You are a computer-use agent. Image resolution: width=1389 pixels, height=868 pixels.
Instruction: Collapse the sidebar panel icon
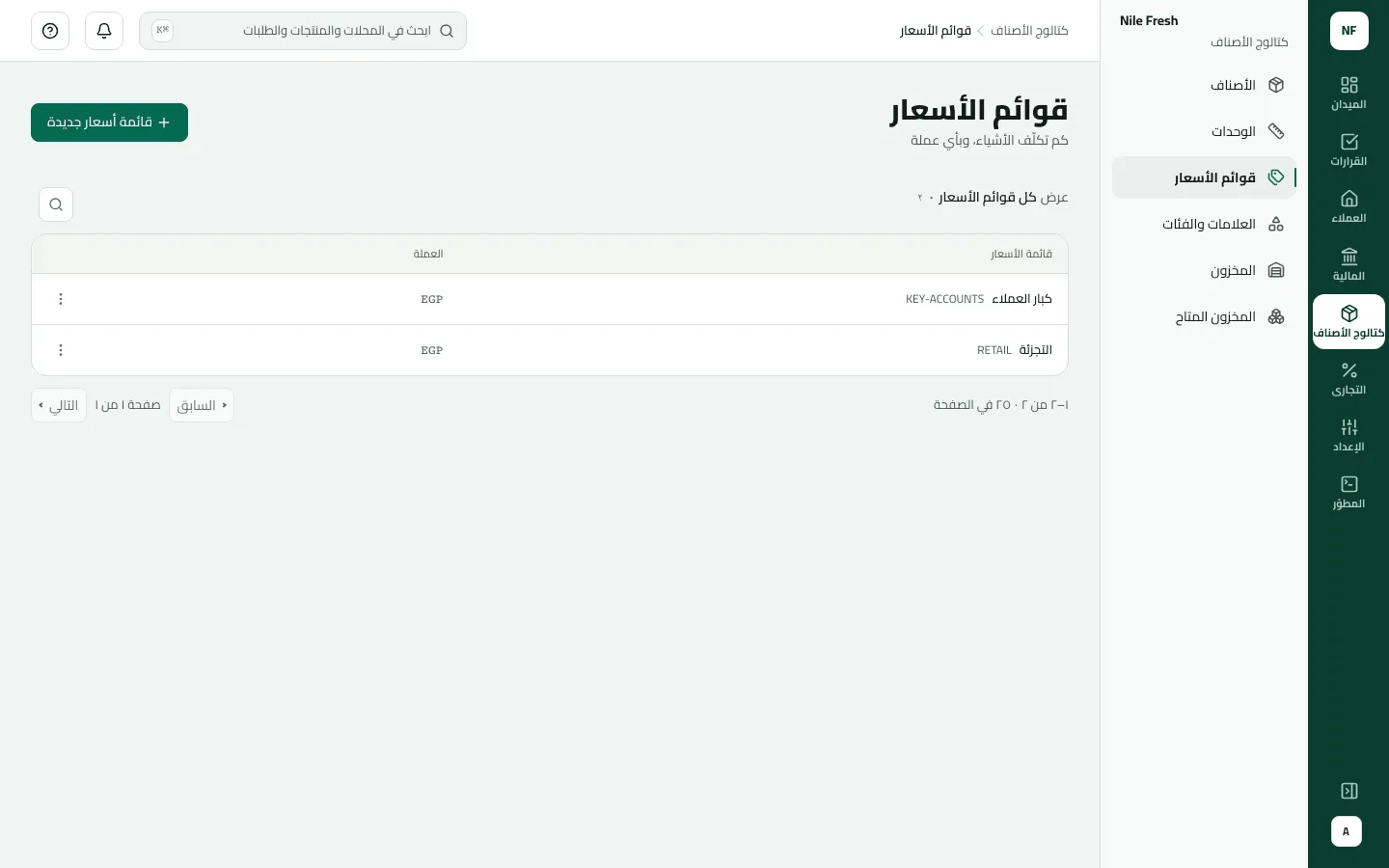[x=1349, y=791]
